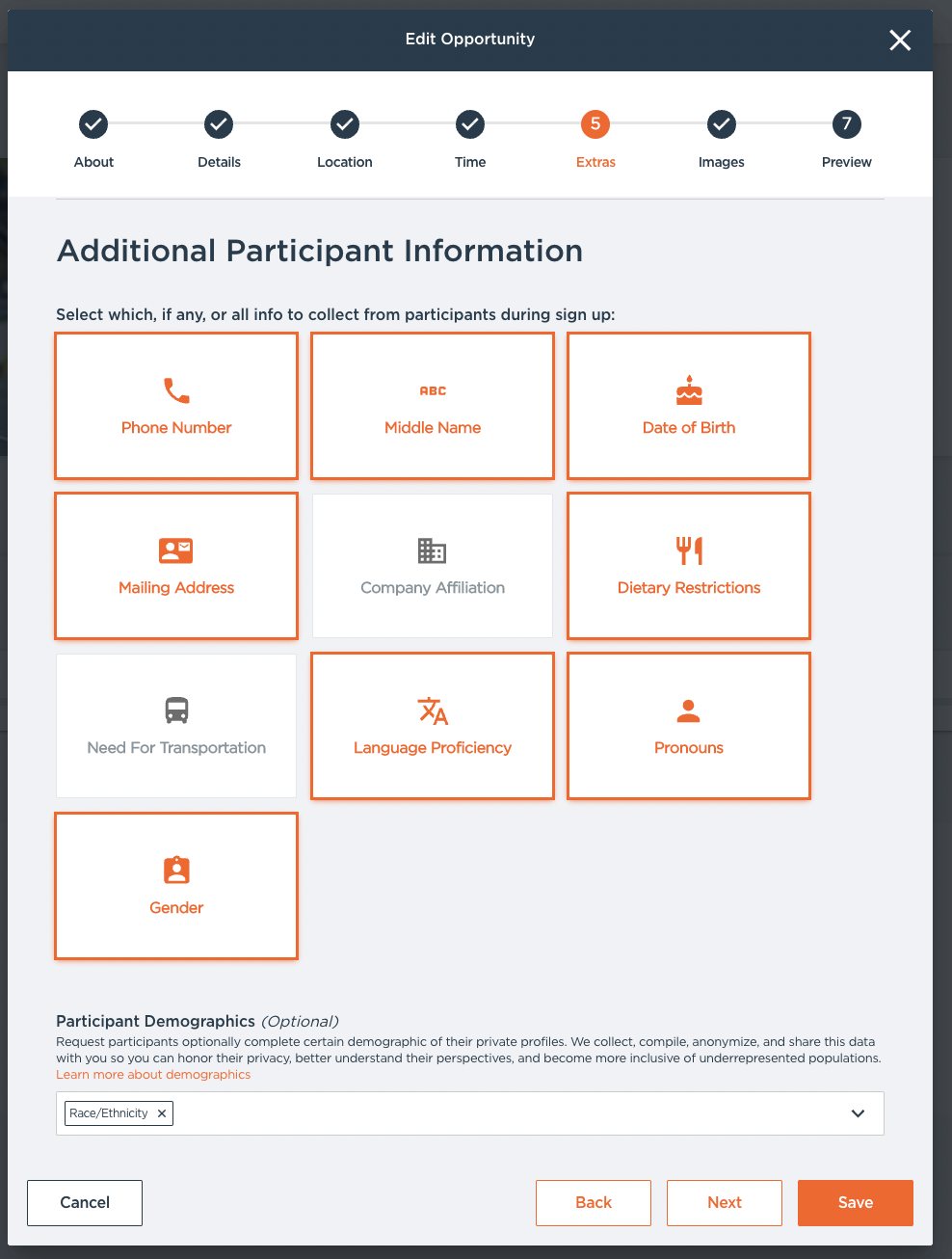Toggle the Need For Transportation label
Image resolution: width=952 pixels, height=1259 pixels.
click(x=176, y=748)
